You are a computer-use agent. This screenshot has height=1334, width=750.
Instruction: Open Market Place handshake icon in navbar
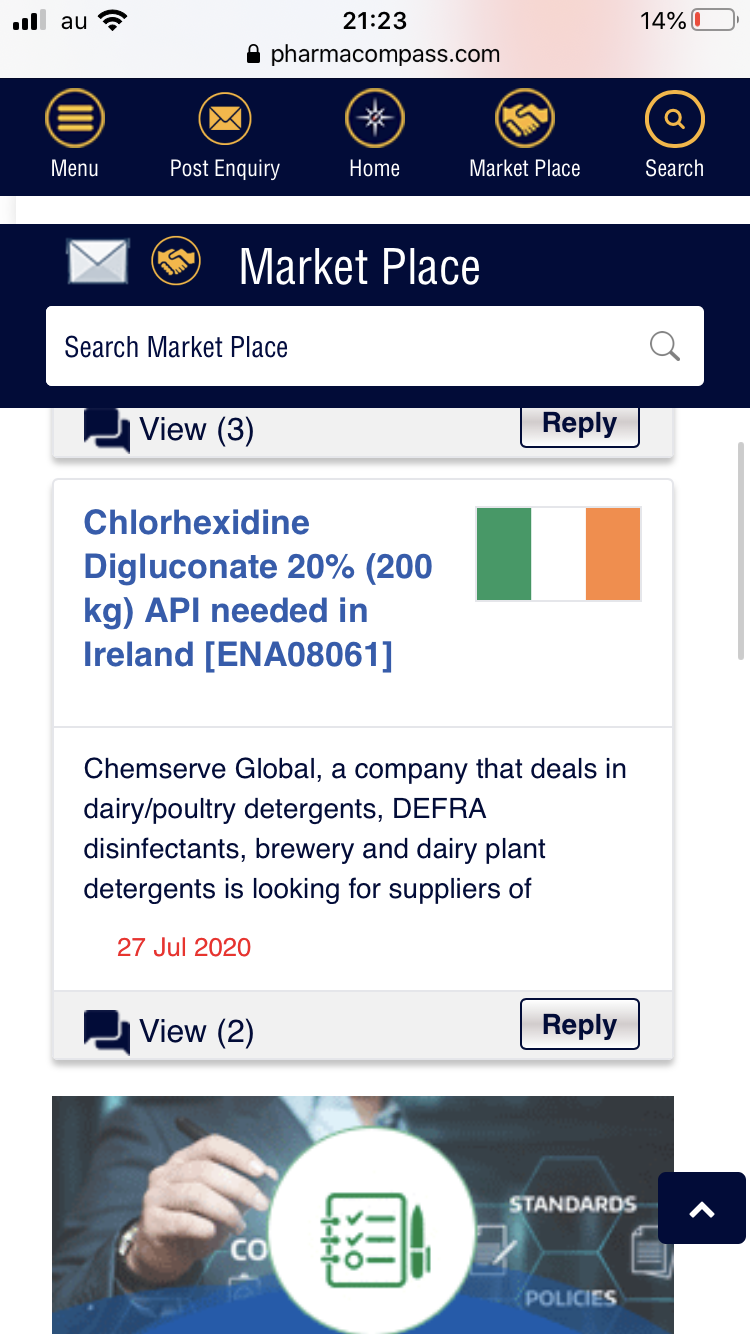pos(525,121)
